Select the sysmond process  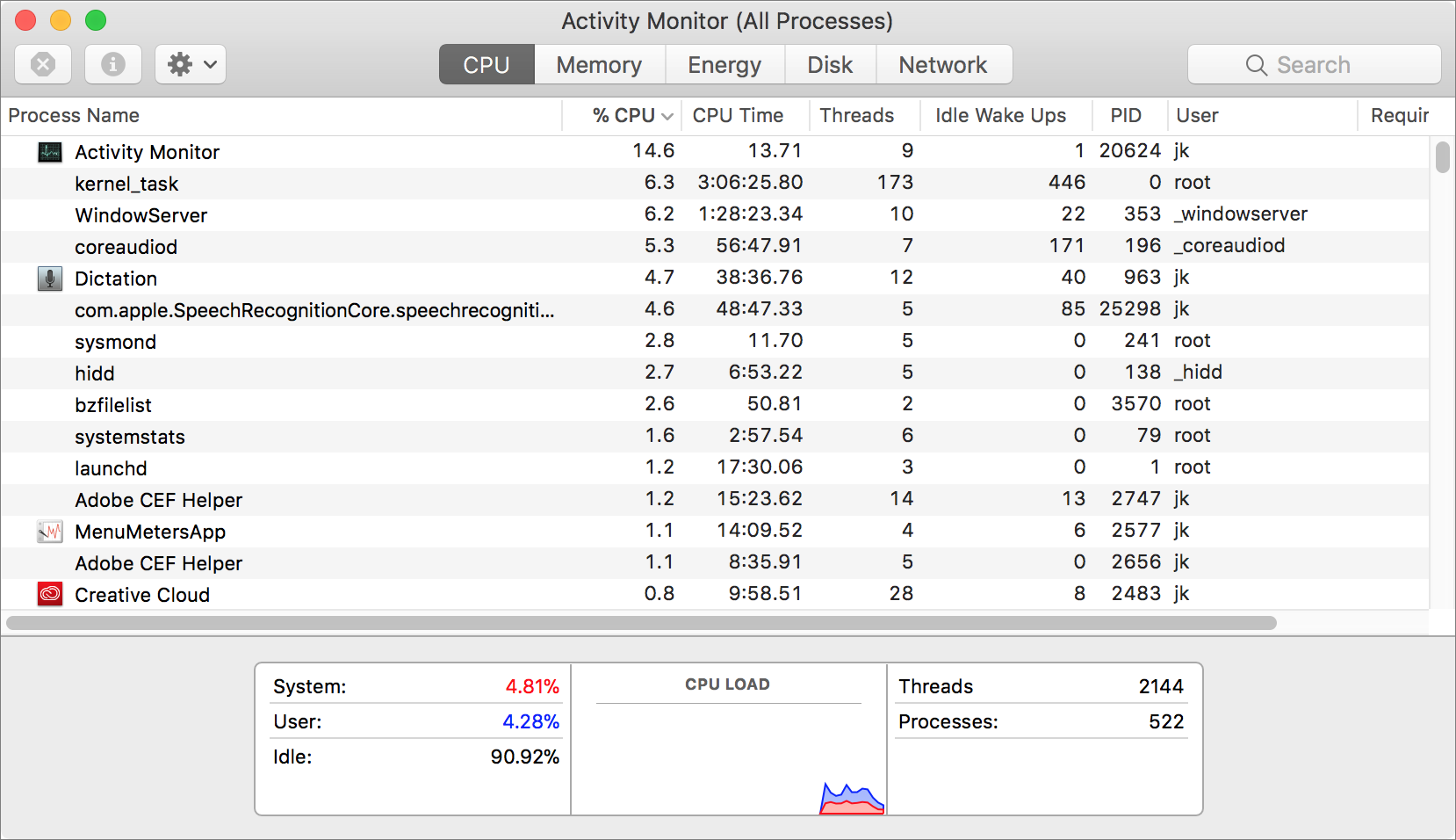[x=715, y=341]
